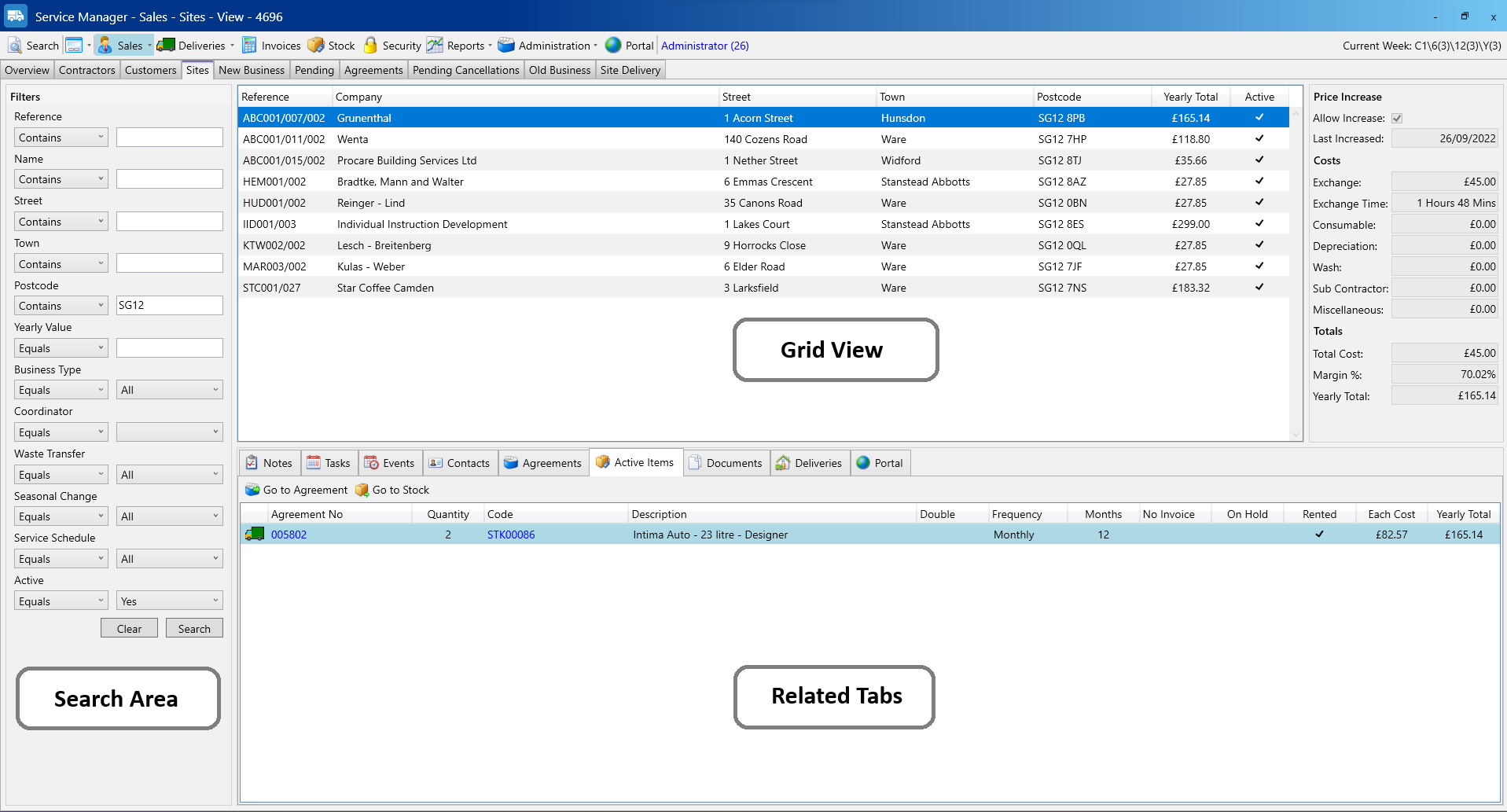Open the Reports chart icon
The image size is (1507, 812).
click(x=435, y=46)
